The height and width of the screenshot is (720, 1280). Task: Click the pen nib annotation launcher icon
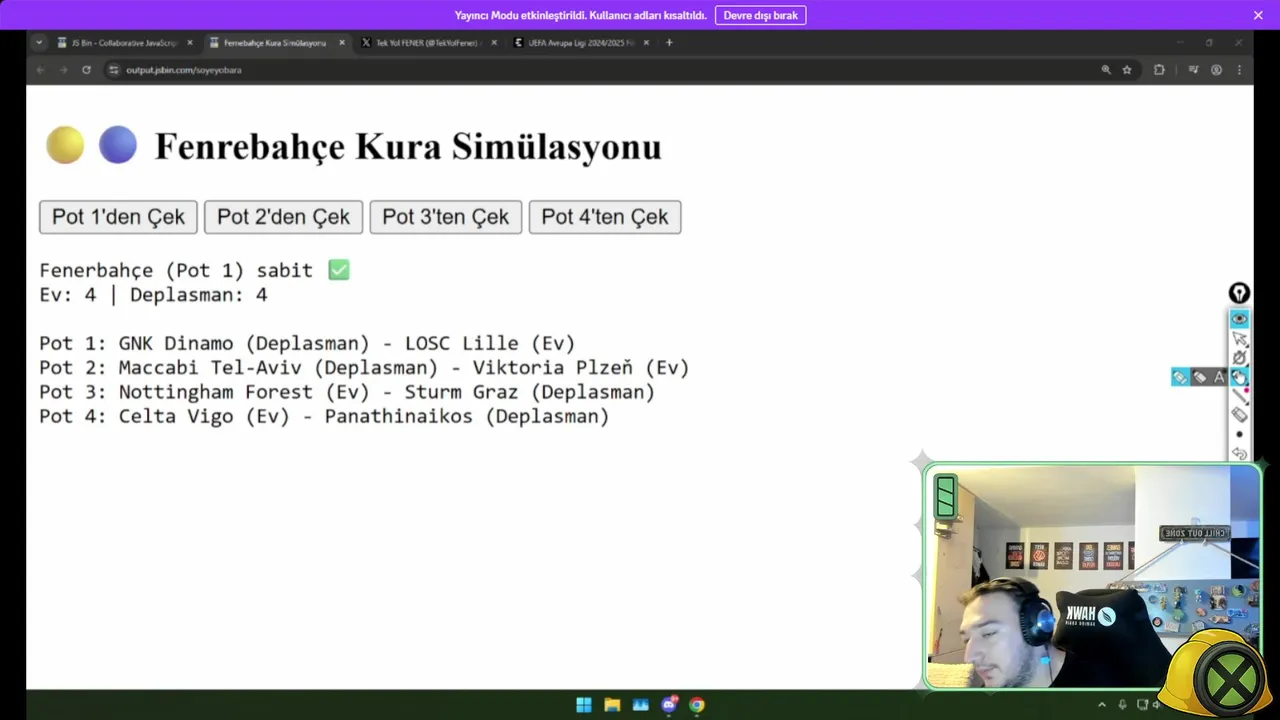pyautogui.click(x=1239, y=293)
